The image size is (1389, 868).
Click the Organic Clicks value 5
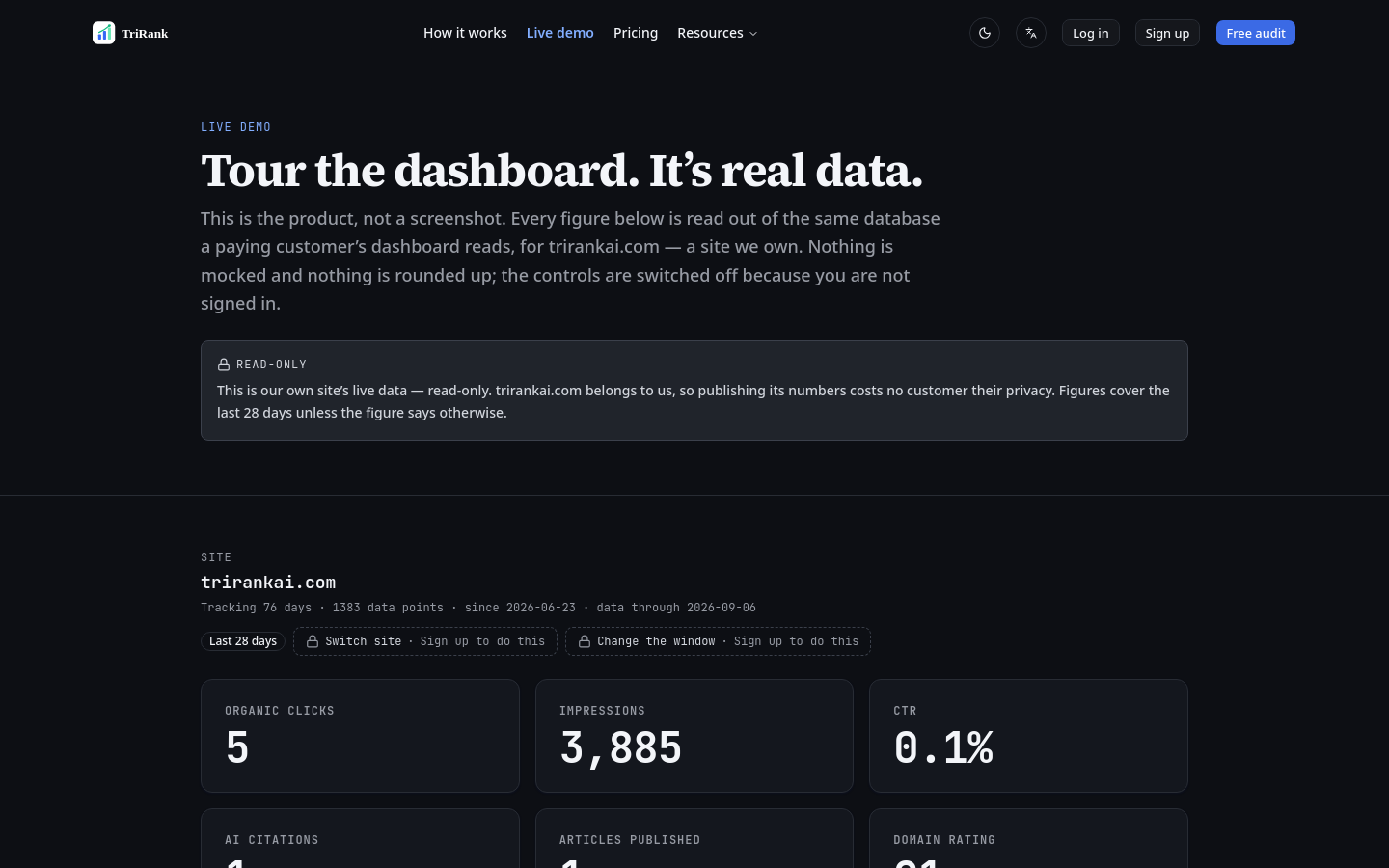237,748
